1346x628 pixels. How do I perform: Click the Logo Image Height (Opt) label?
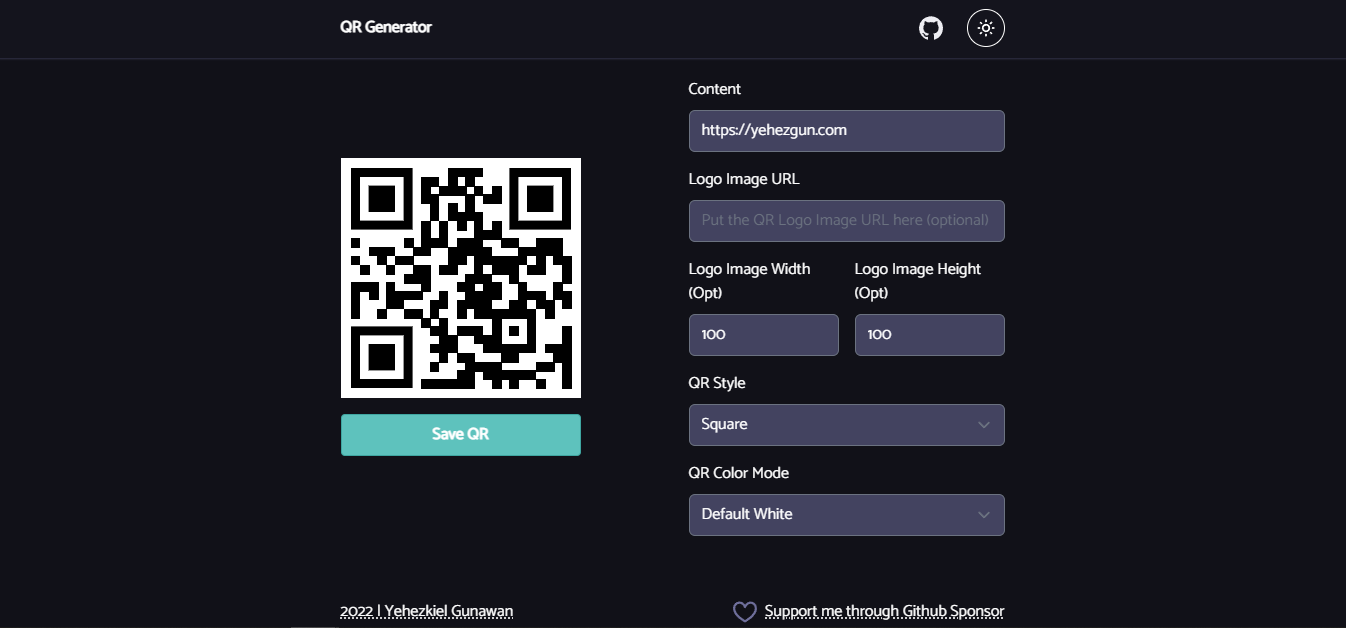(918, 281)
